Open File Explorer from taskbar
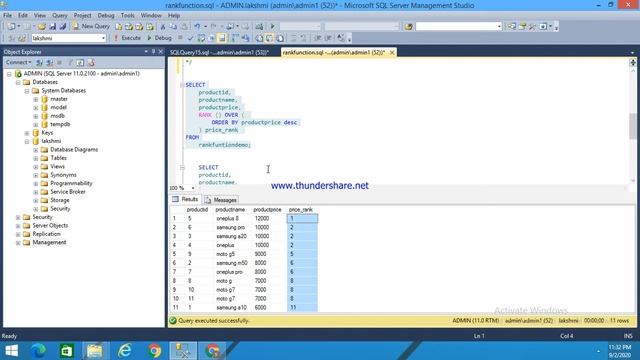The height and width of the screenshot is (360, 640). [95, 351]
